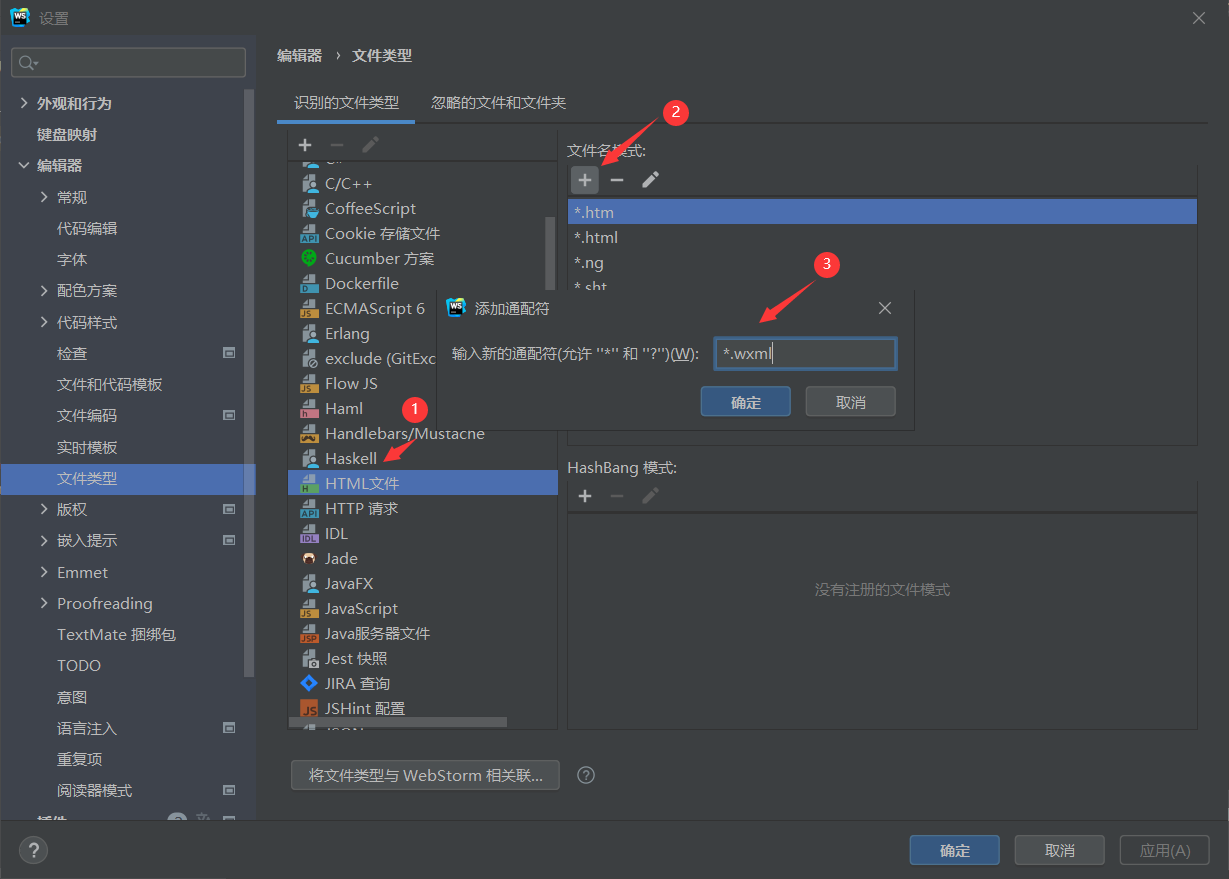The image size is (1229, 879).
Task: Click the HashBang patterns add plus icon
Action: point(585,496)
